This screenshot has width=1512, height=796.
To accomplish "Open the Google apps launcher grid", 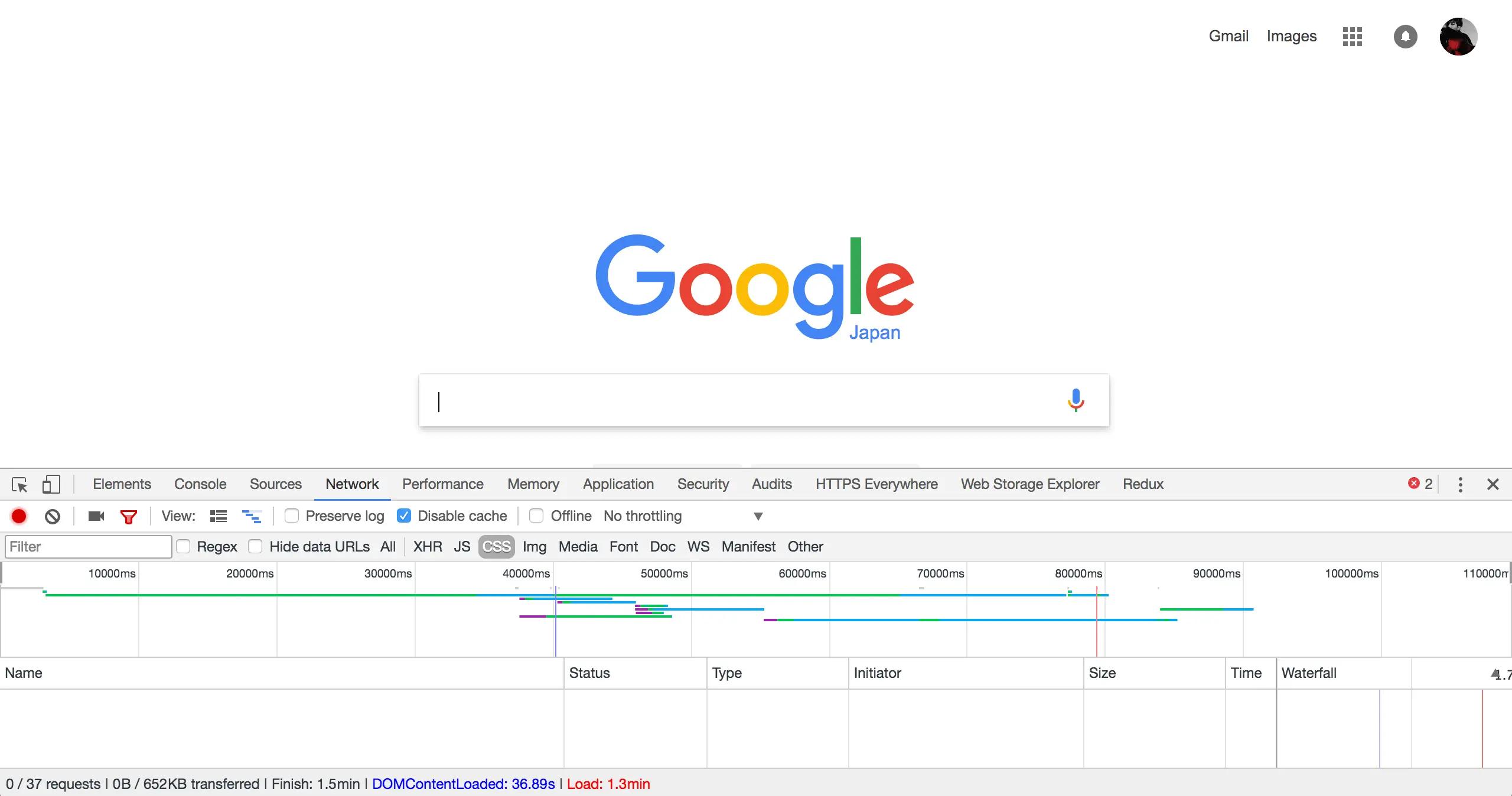I will [x=1352, y=36].
